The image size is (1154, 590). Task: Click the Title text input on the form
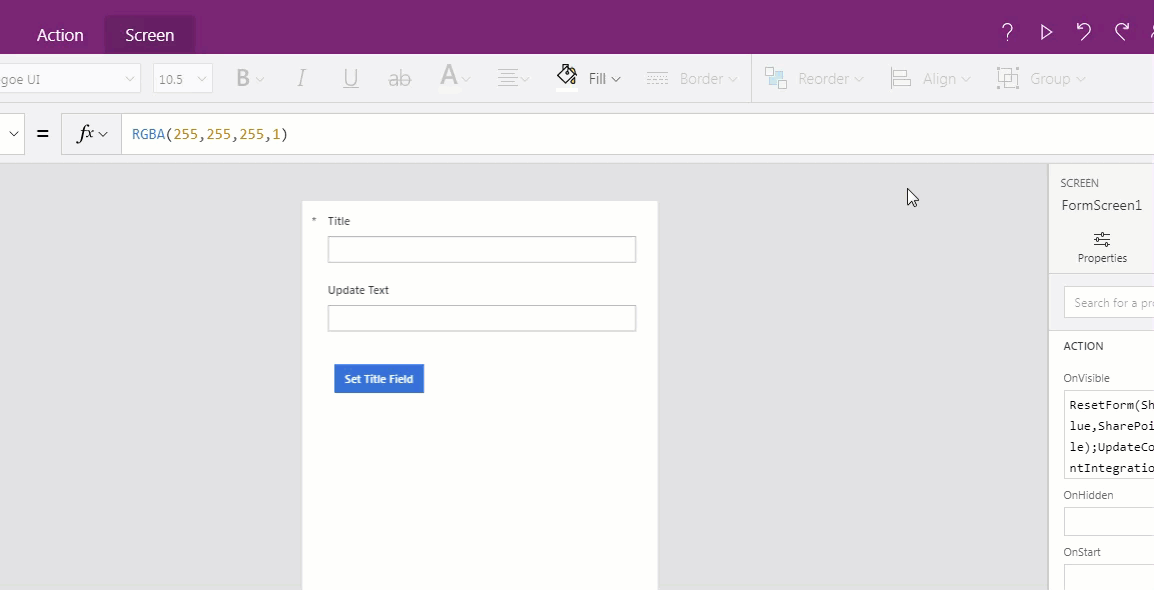click(481, 249)
